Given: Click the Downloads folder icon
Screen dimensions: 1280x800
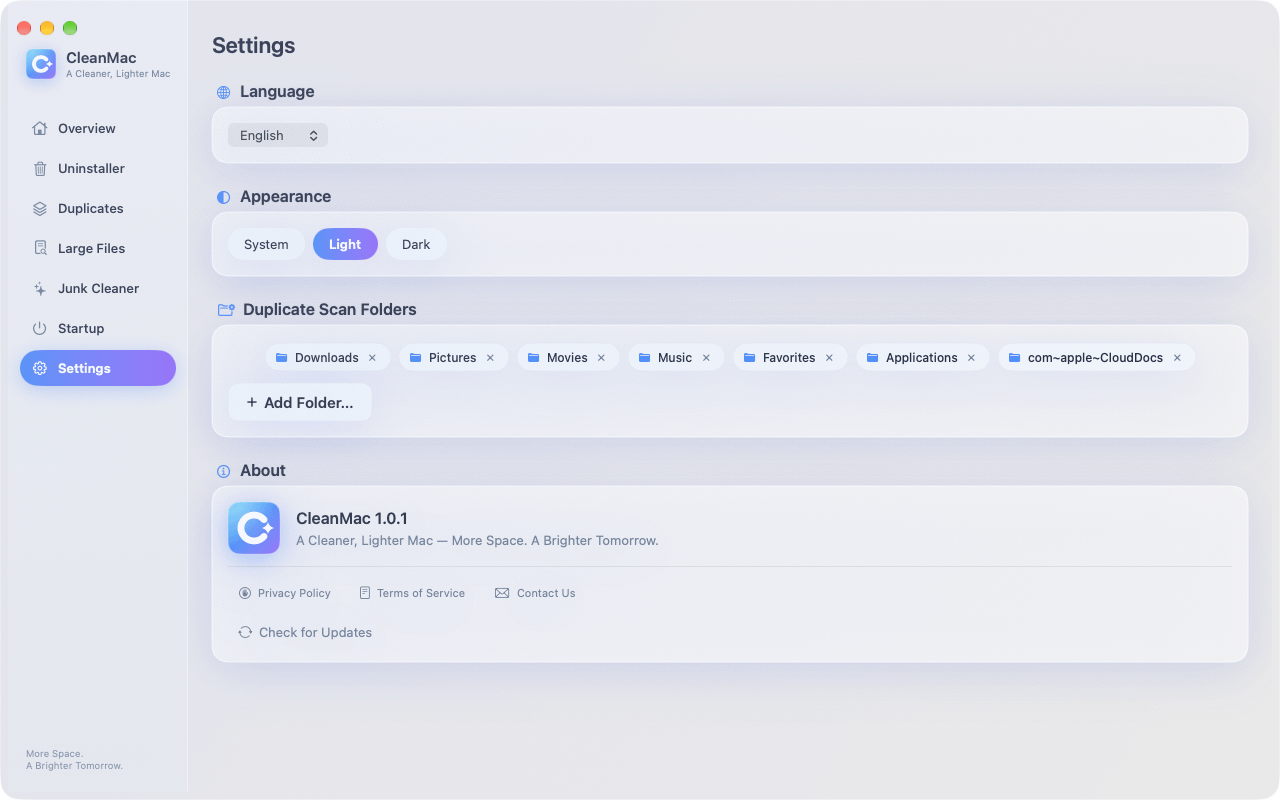Looking at the screenshot, I should tap(282, 358).
